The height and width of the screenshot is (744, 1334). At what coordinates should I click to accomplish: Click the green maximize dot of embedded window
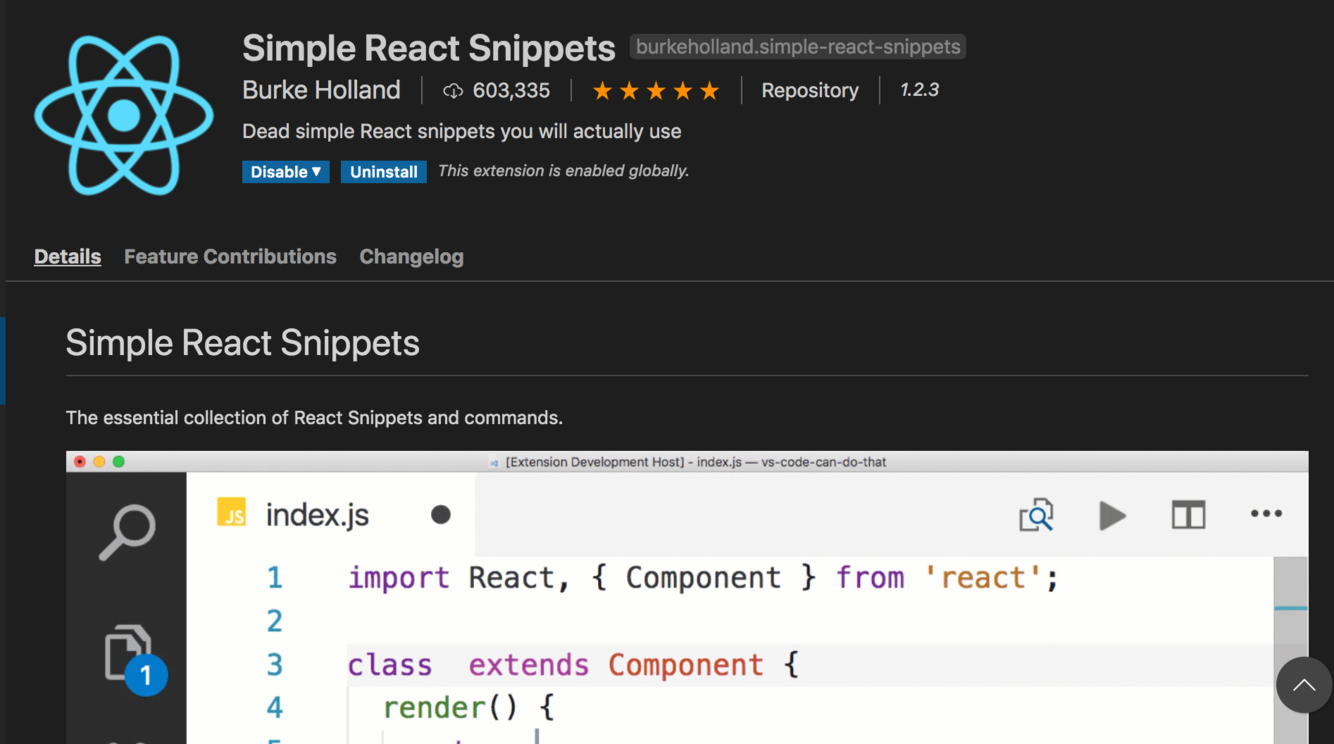click(119, 462)
